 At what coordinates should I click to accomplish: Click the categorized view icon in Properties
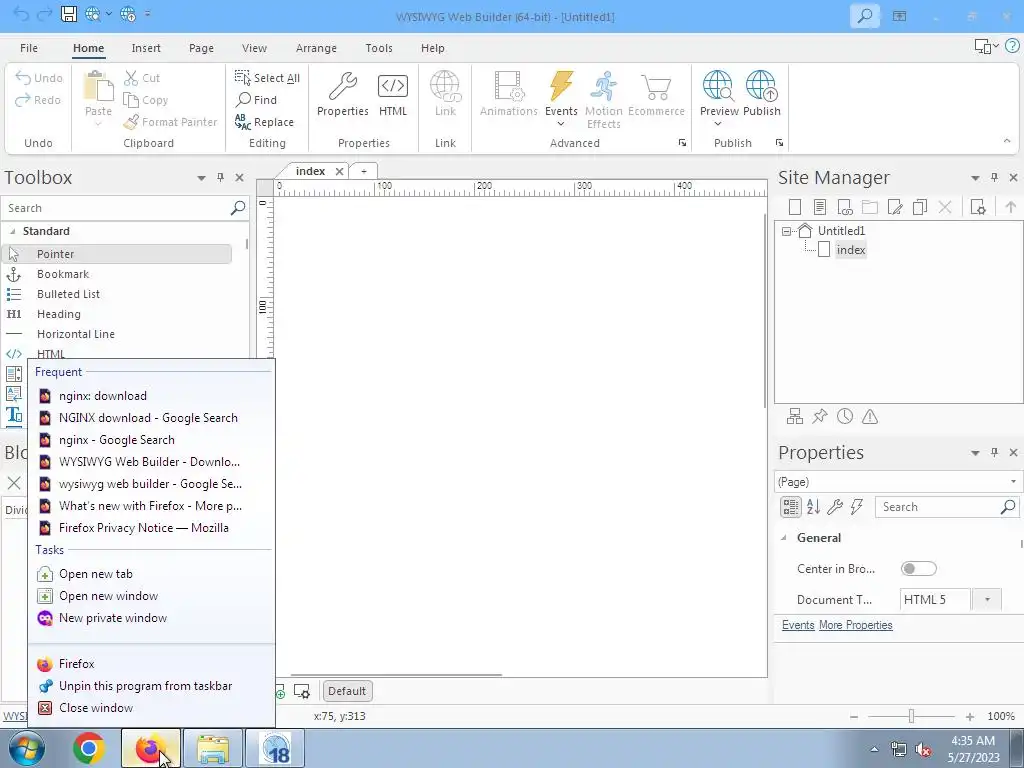pos(790,507)
